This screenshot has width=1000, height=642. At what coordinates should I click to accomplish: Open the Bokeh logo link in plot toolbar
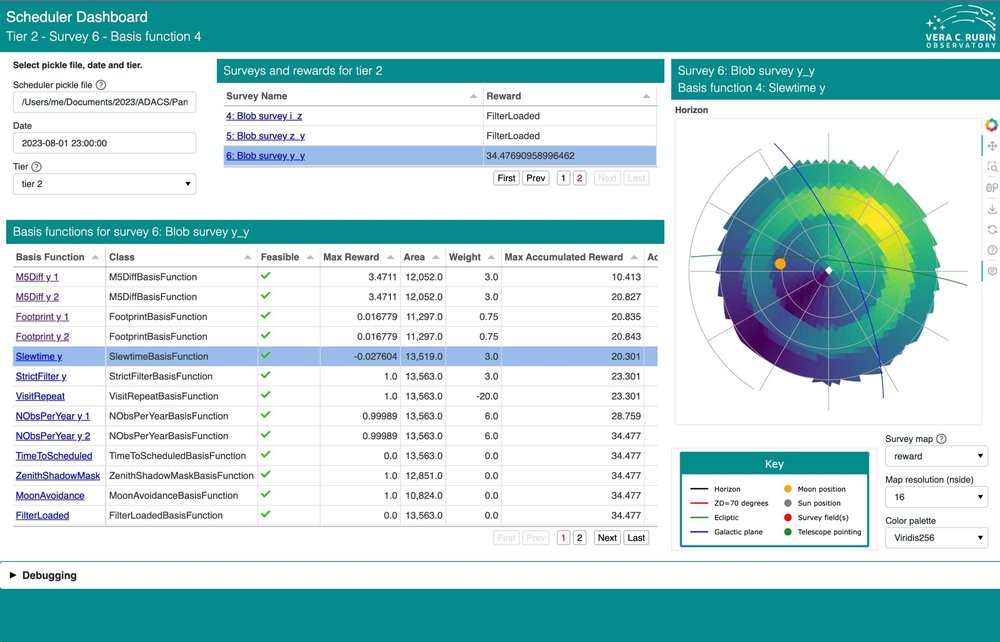coord(991,125)
